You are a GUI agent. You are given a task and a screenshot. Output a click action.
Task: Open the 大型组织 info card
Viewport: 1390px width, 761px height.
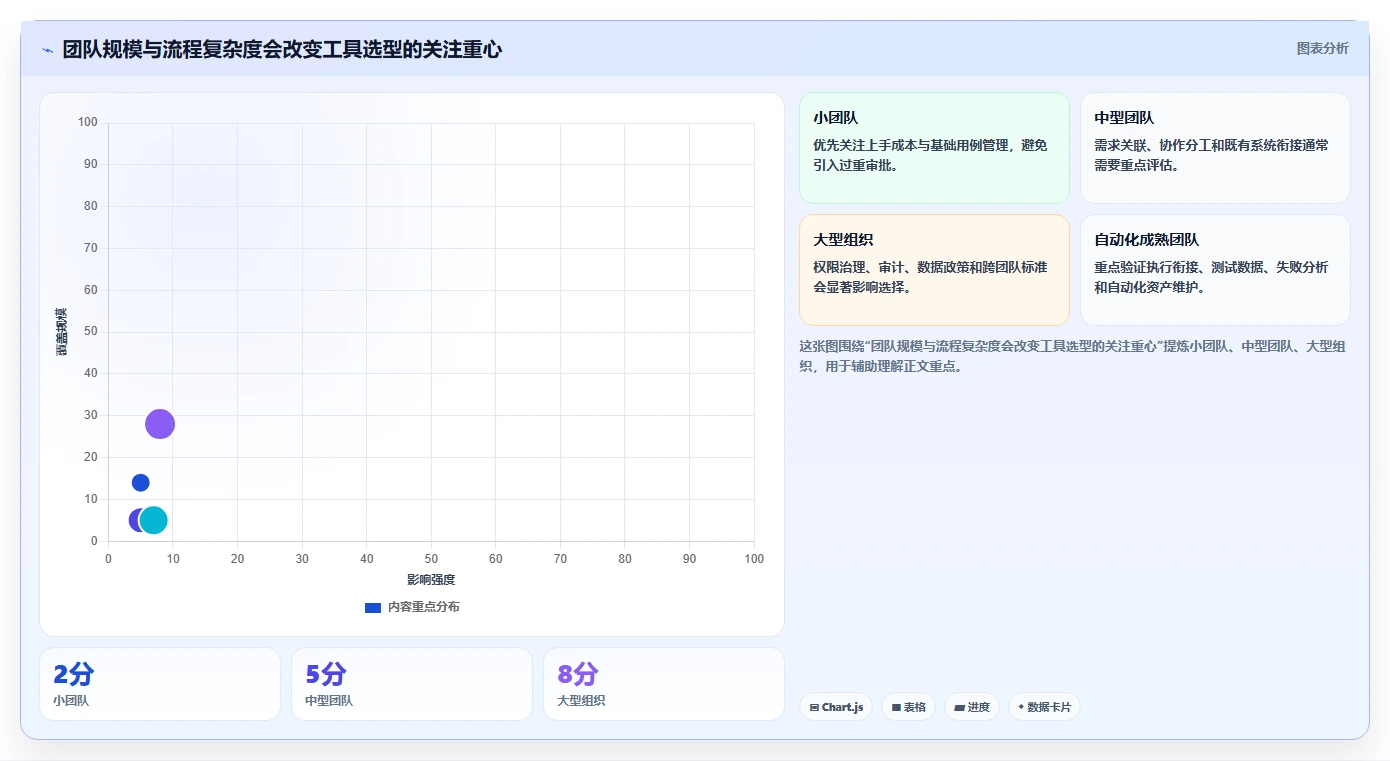pyautogui.click(x=934, y=270)
